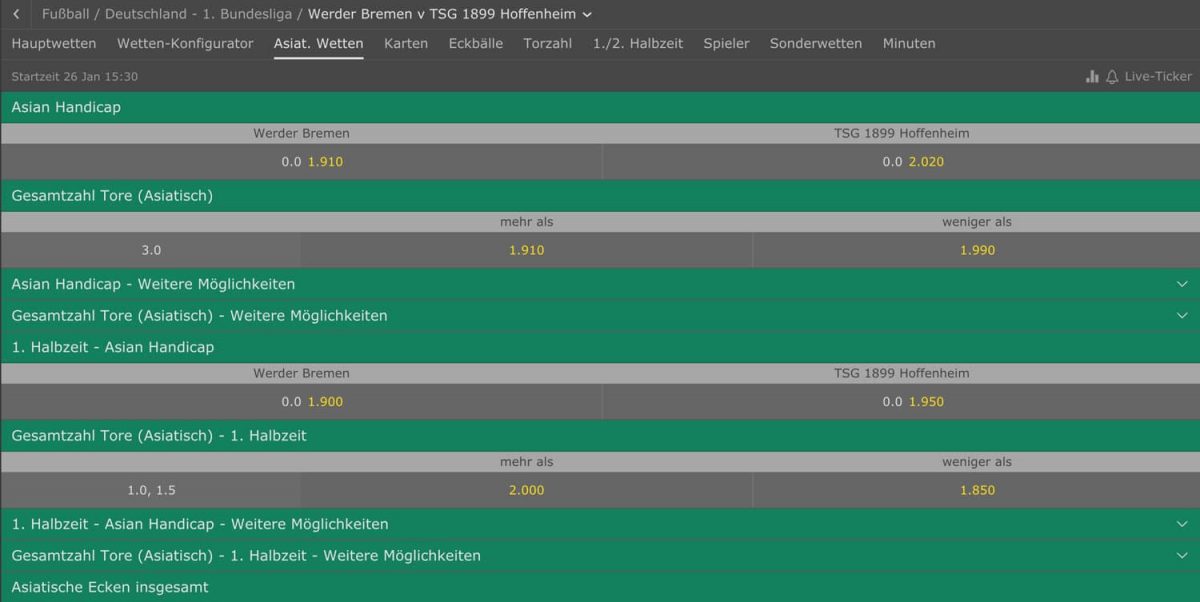The image size is (1200, 602).
Task: Go to the Torzahl tab
Action: 548,44
